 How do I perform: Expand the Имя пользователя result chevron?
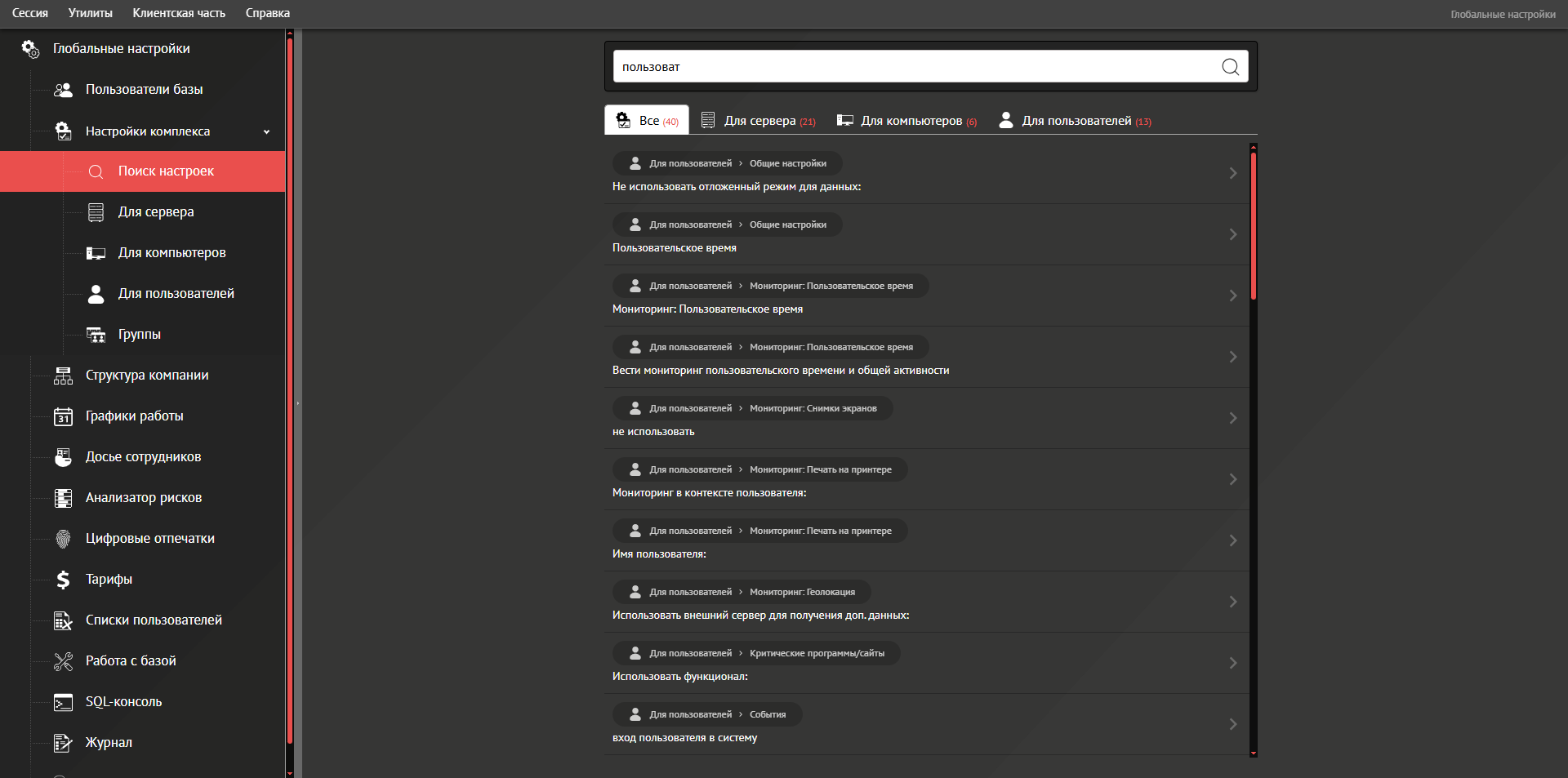(1232, 540)
